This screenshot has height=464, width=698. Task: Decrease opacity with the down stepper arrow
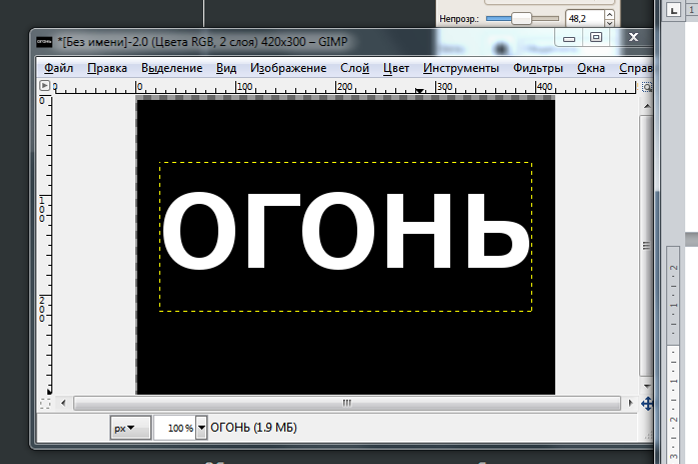[609, 23]
